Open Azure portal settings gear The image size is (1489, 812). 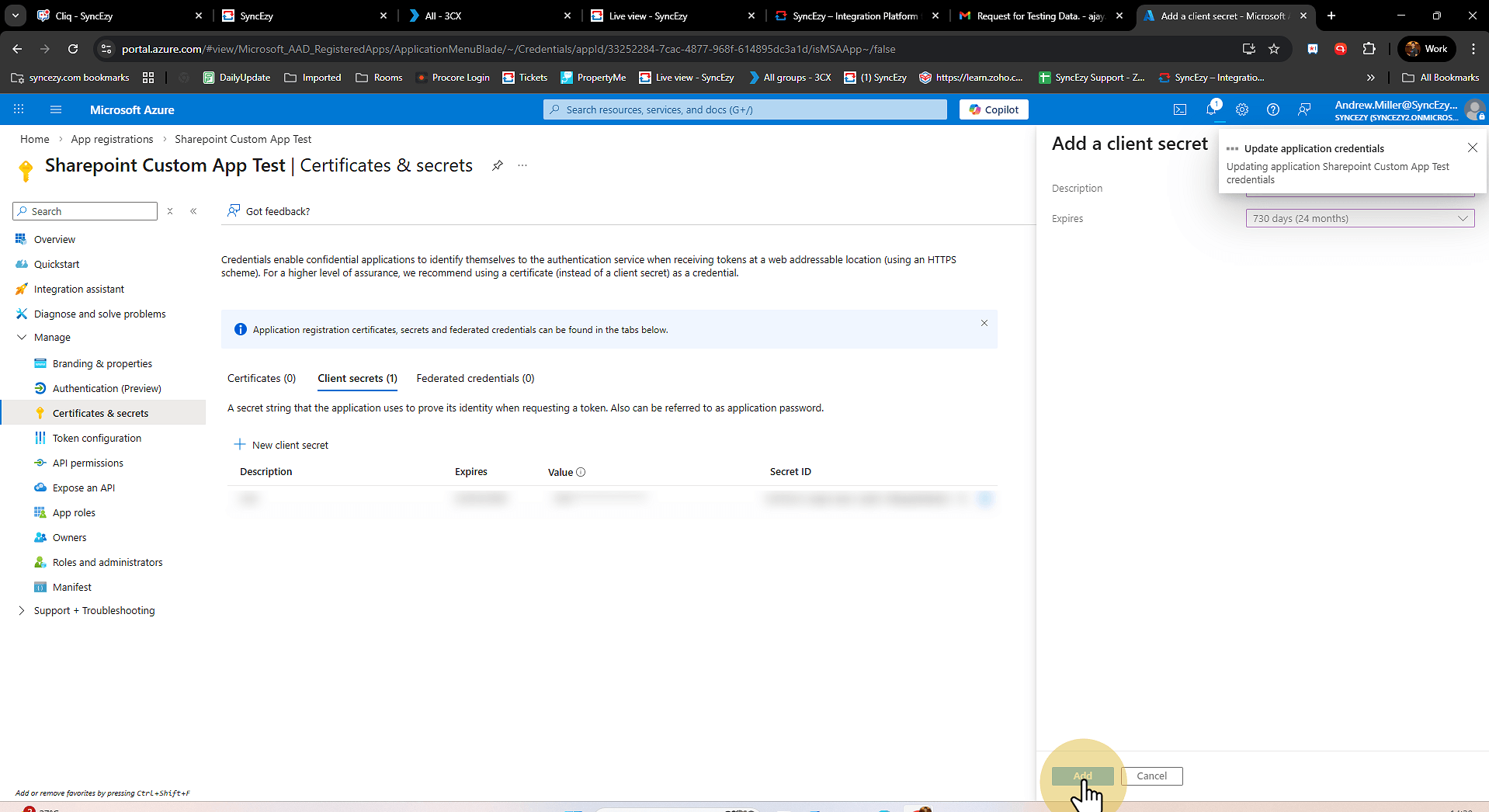(1242, 109)
